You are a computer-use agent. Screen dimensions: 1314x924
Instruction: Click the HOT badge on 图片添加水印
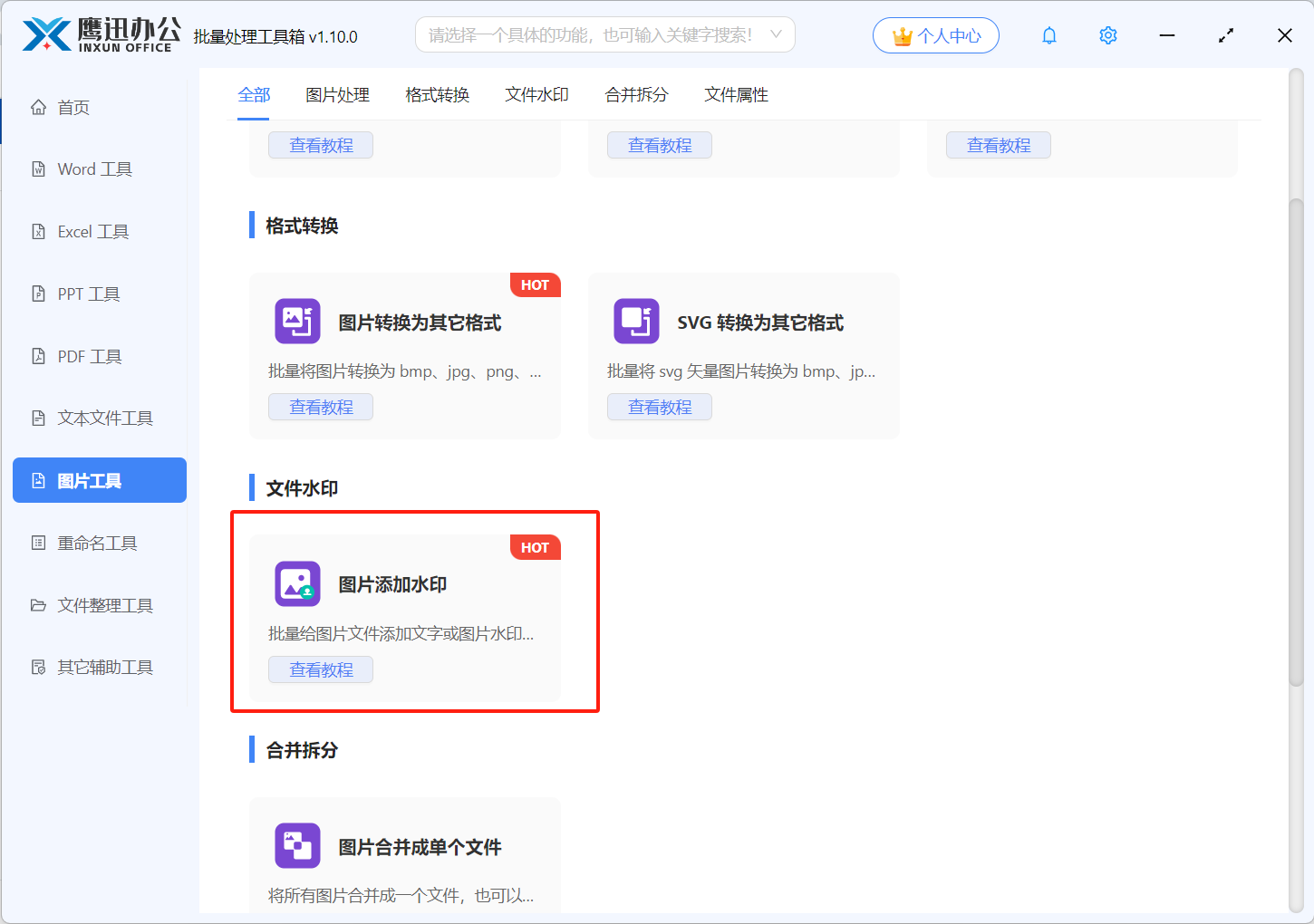tap(536, 547)
